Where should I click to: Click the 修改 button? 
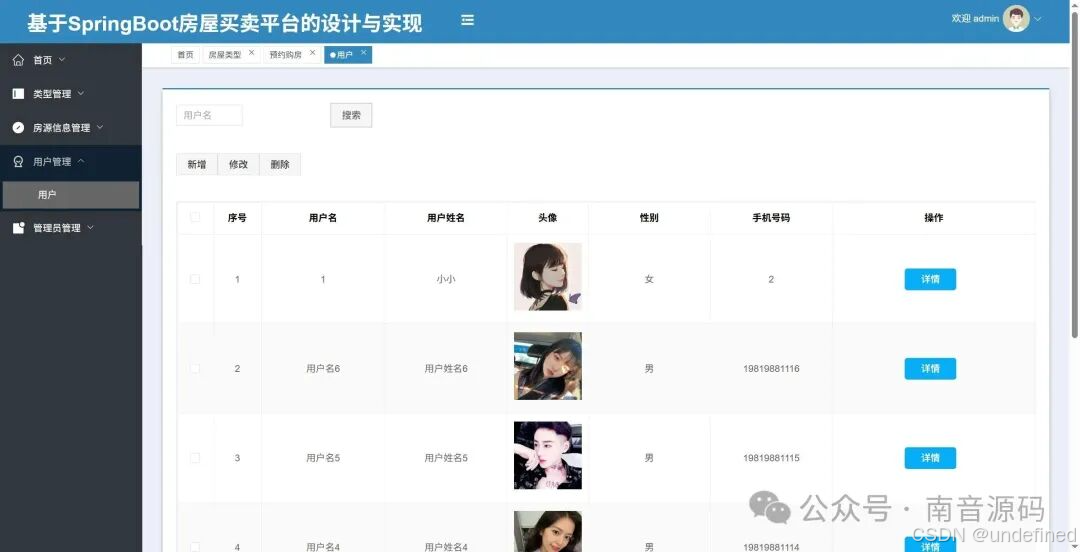[238, 164]
